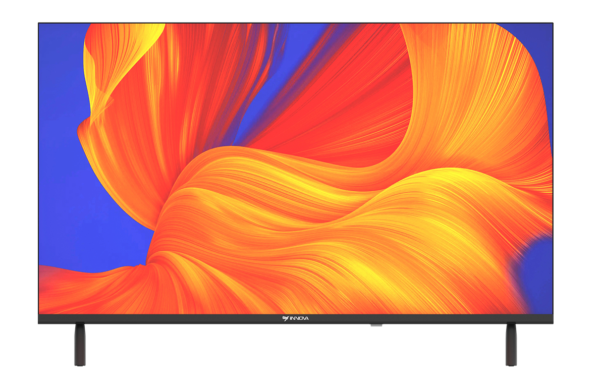Open the television product image

pos(295,194)
